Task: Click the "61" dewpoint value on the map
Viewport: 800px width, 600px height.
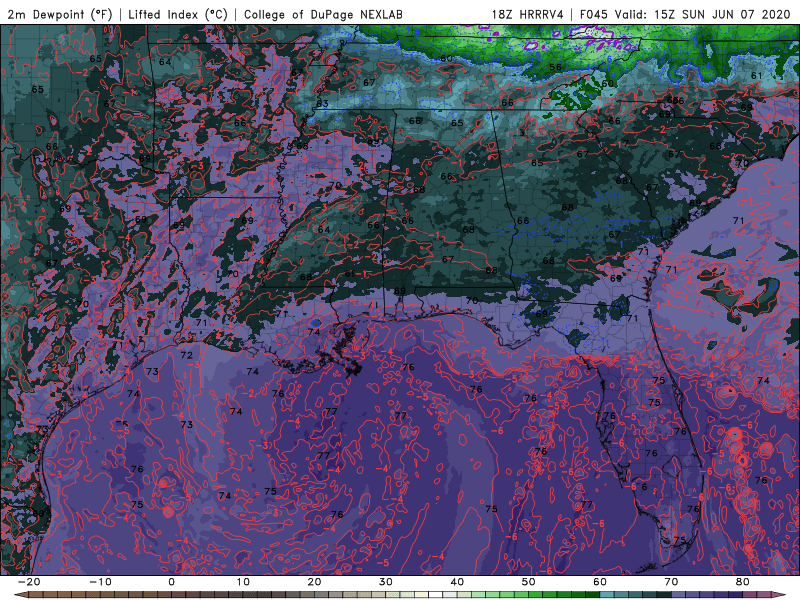Action: pyautogui.click(x=757, y=76)
